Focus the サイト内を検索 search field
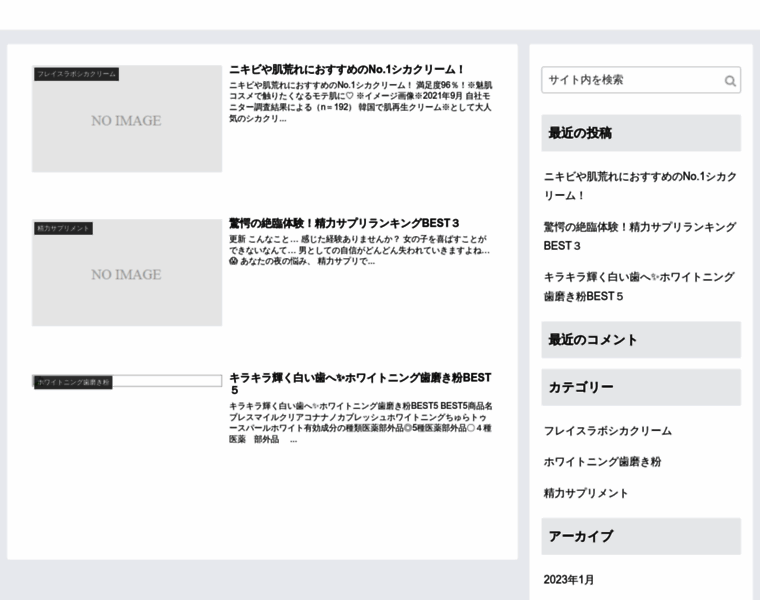This screenshot has width=760, height=600. [641, 80]
